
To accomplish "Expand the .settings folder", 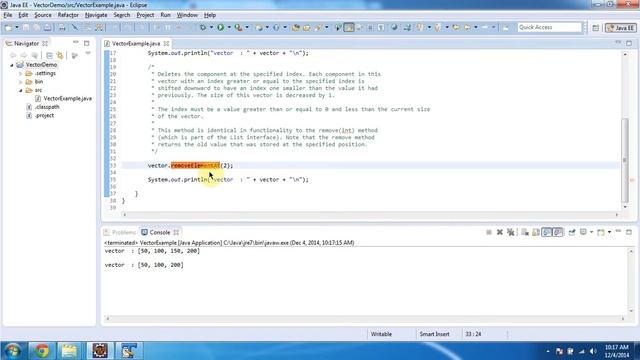I will point(20,73).
